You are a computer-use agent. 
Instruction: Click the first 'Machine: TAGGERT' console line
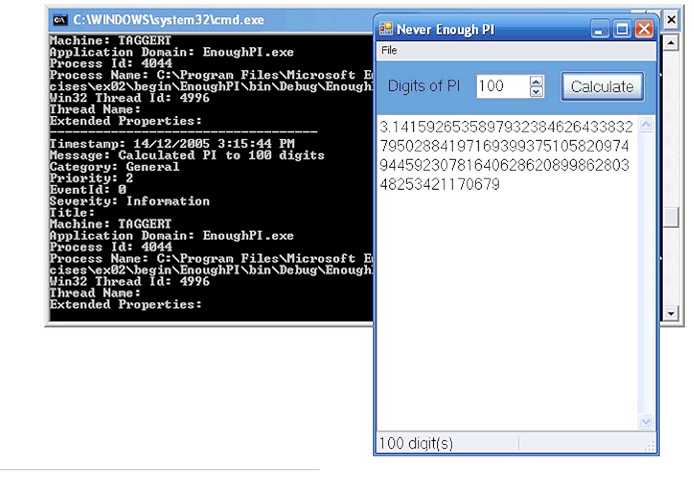point(110,40)
